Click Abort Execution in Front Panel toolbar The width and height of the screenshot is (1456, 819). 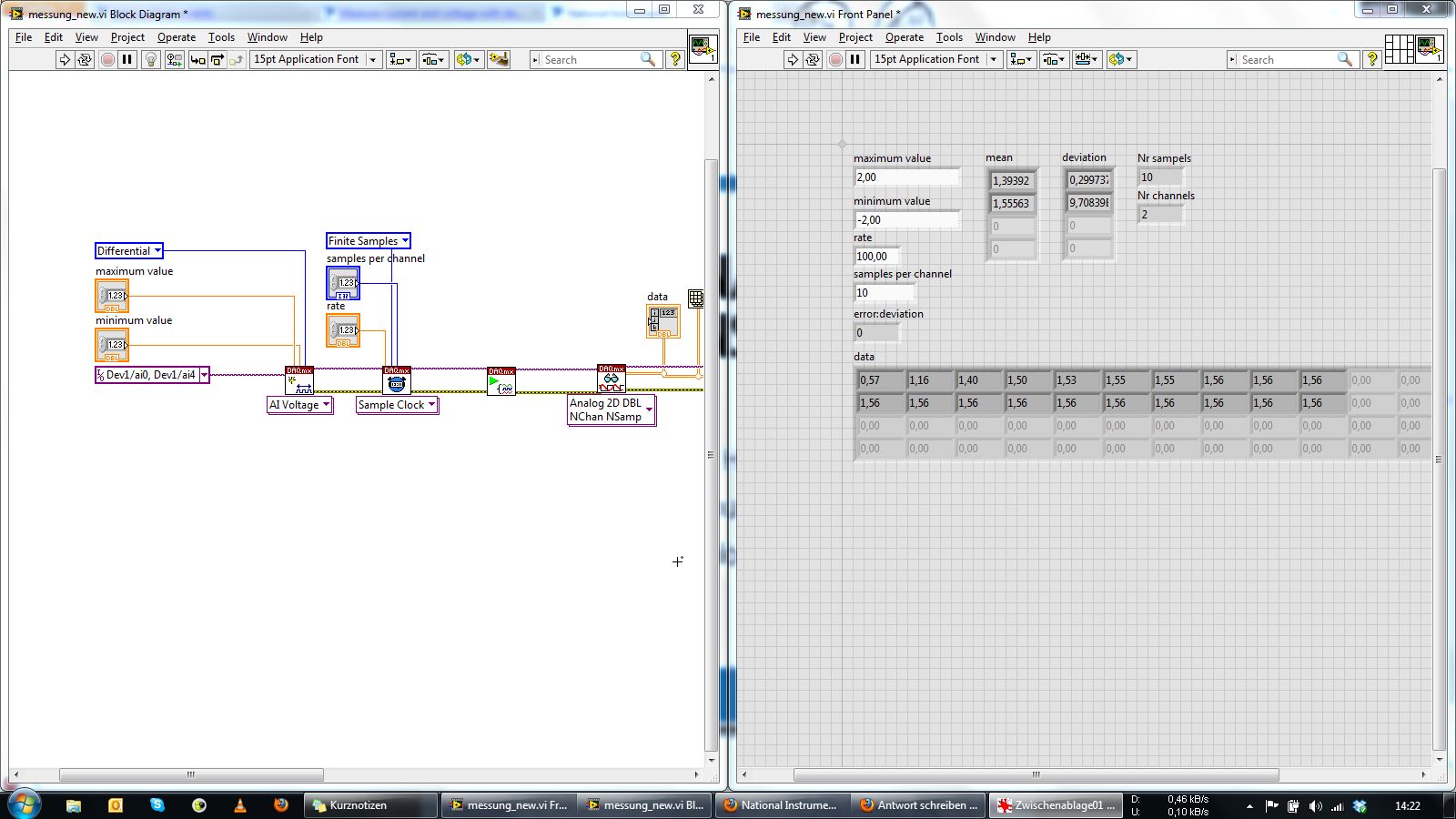(835, 59)
